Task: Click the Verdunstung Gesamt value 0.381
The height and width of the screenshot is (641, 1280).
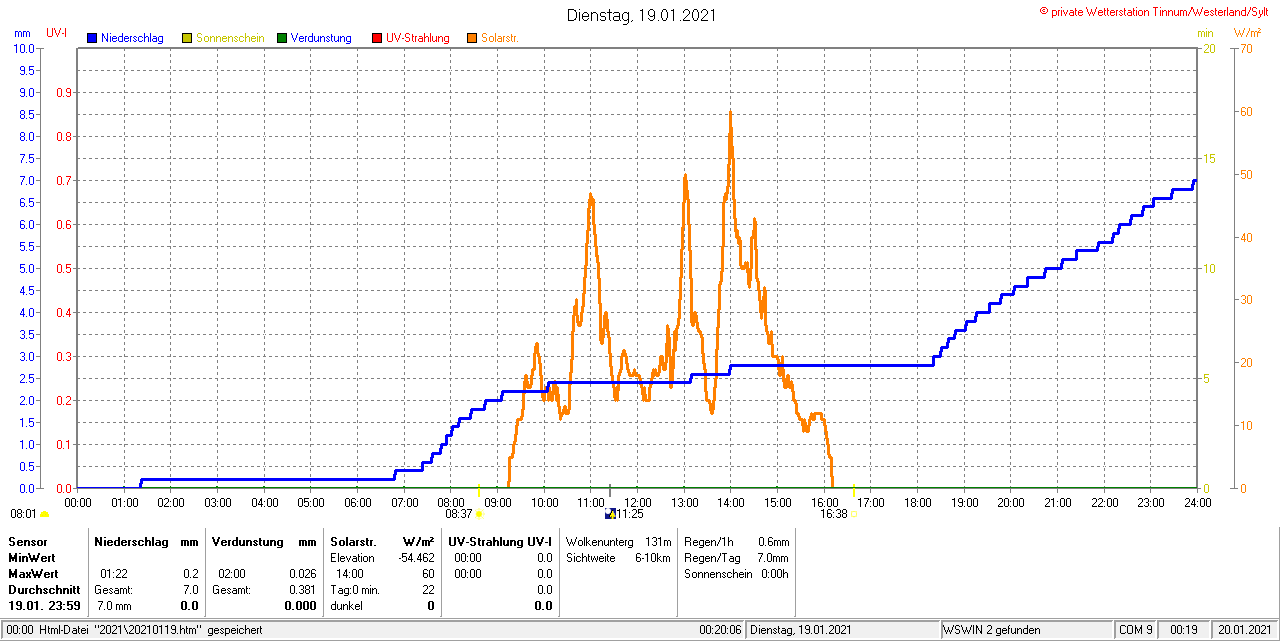Action: pyautogui.click(x=302, y=589)
